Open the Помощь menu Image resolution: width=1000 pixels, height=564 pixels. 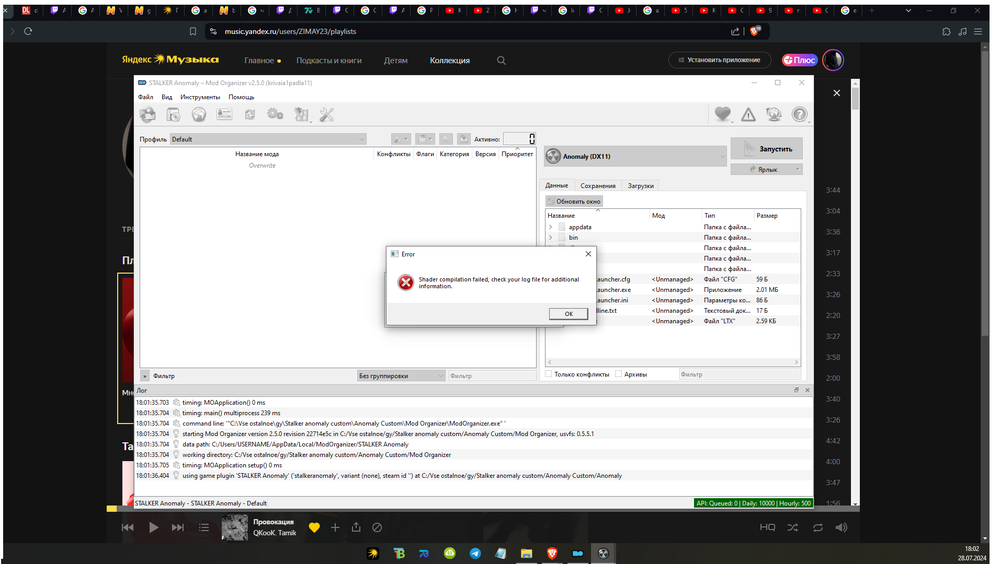coord(241,97)
